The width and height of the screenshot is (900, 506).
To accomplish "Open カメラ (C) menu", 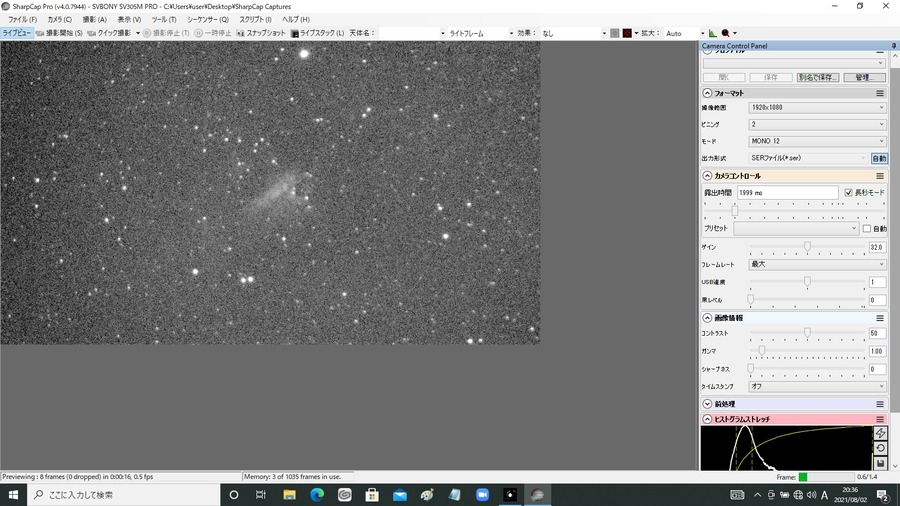I will pyautogui.click(x=60, y=20).
